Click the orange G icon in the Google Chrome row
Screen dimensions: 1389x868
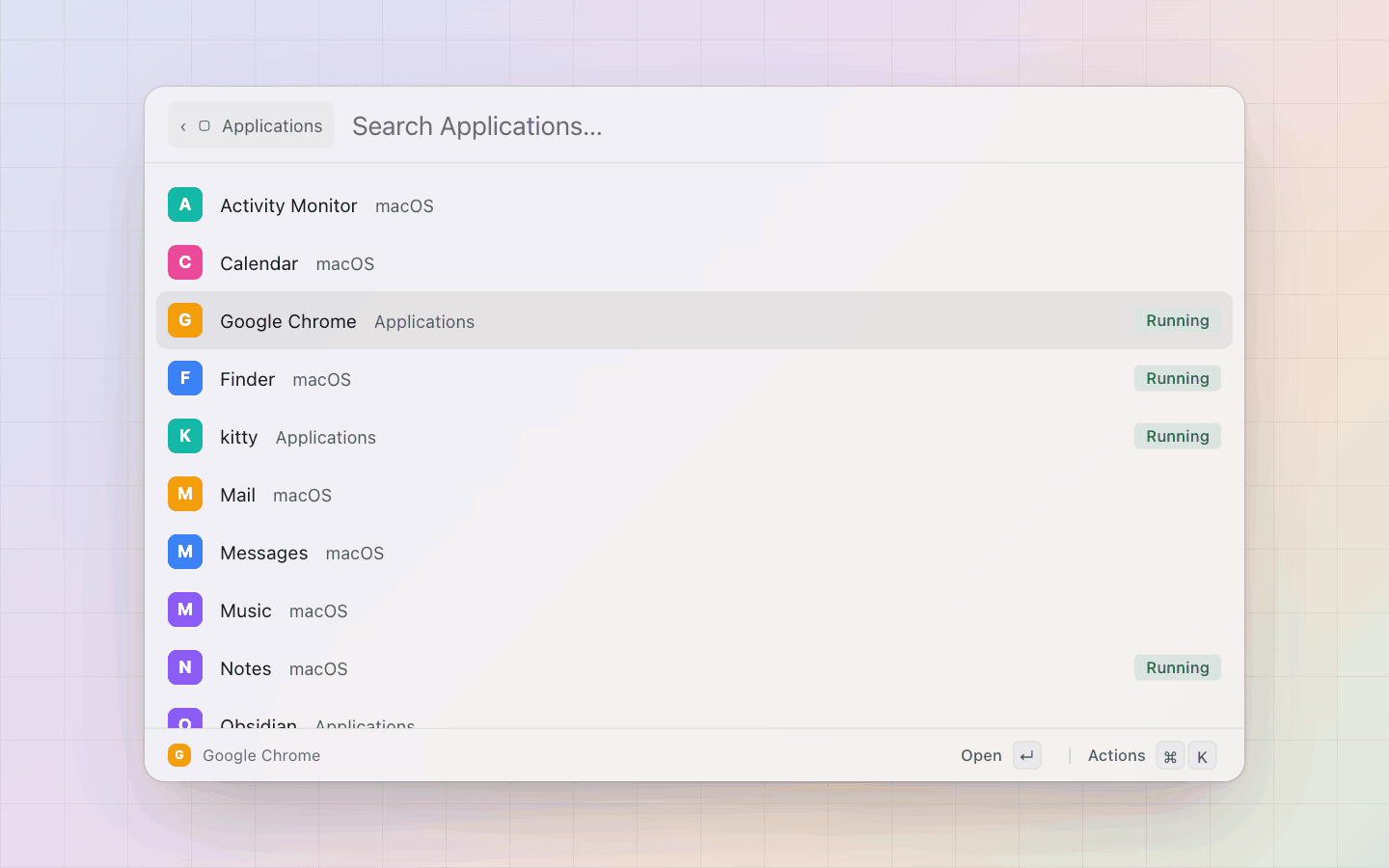tap(185, 320)
